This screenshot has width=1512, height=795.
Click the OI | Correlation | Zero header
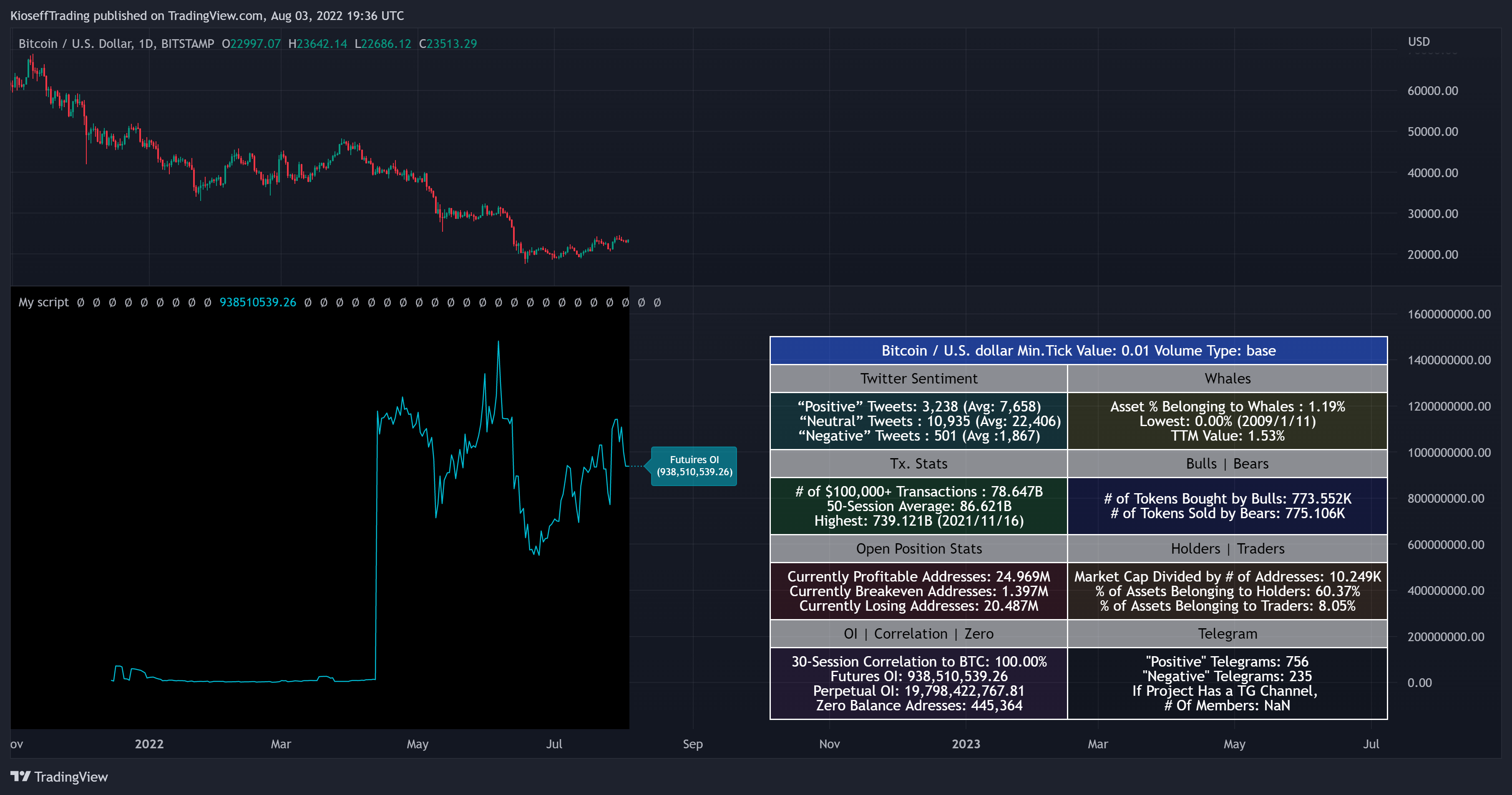click(918, 634)
